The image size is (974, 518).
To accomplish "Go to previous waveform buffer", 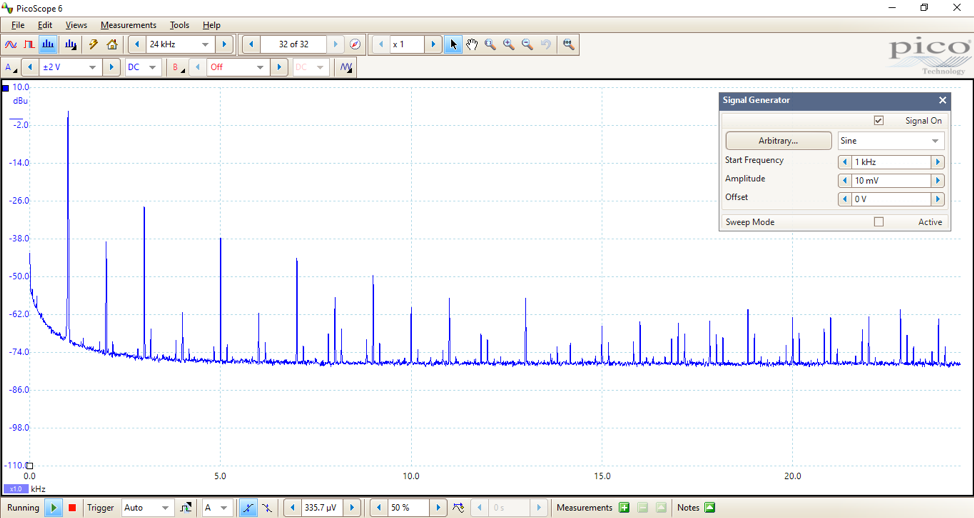I will point(251,45).
